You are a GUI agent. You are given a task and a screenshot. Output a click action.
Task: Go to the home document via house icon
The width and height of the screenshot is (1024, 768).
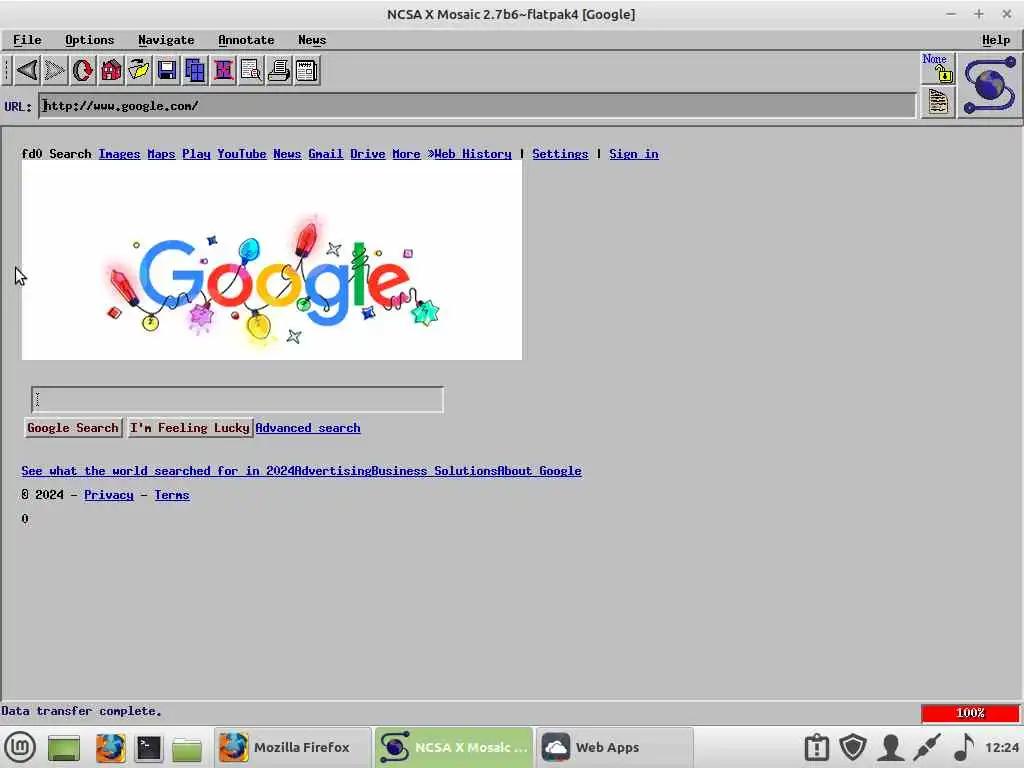[111, 70]
